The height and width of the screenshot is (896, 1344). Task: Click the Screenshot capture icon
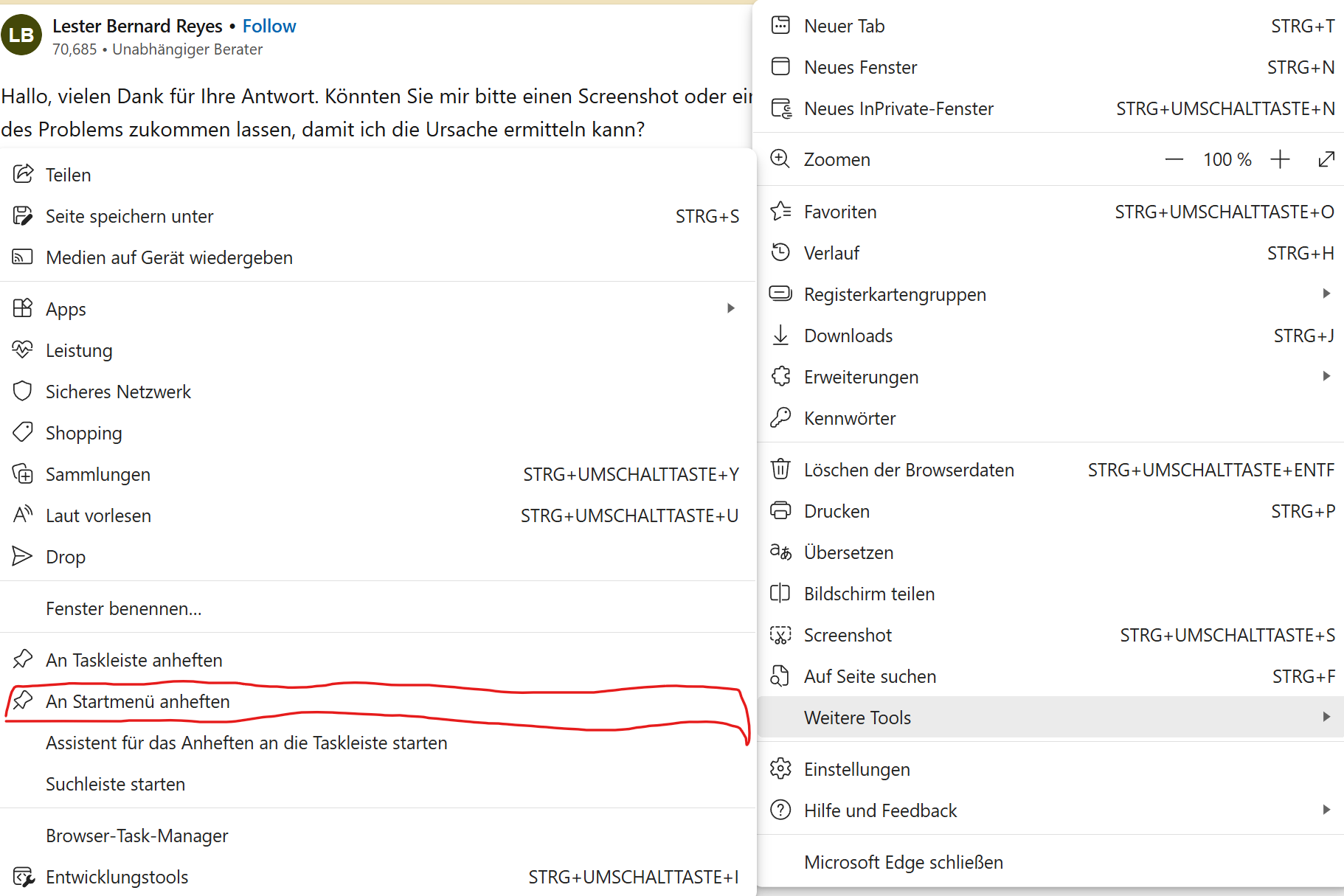[x=780, y=635]
